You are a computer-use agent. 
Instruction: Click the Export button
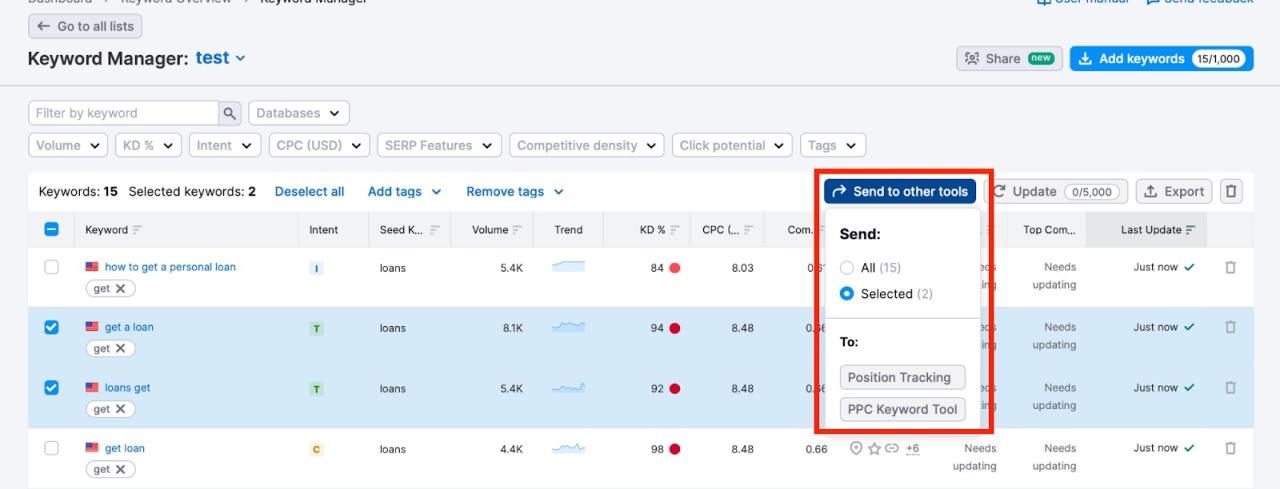[x=1174, y=191]
